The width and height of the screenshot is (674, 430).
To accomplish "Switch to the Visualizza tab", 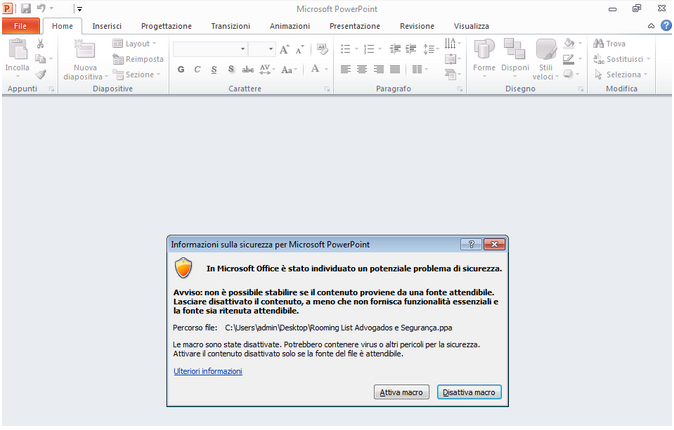I will [471, 26].
